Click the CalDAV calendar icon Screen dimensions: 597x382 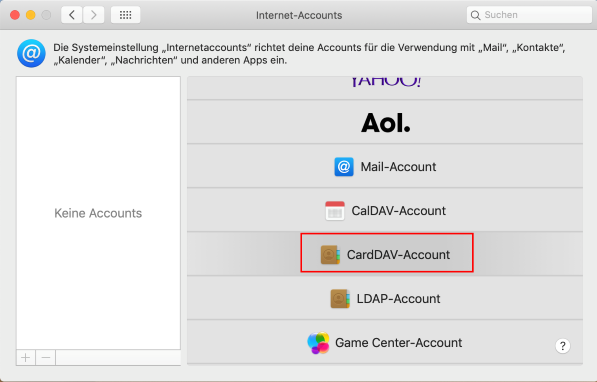click(335, 211)
